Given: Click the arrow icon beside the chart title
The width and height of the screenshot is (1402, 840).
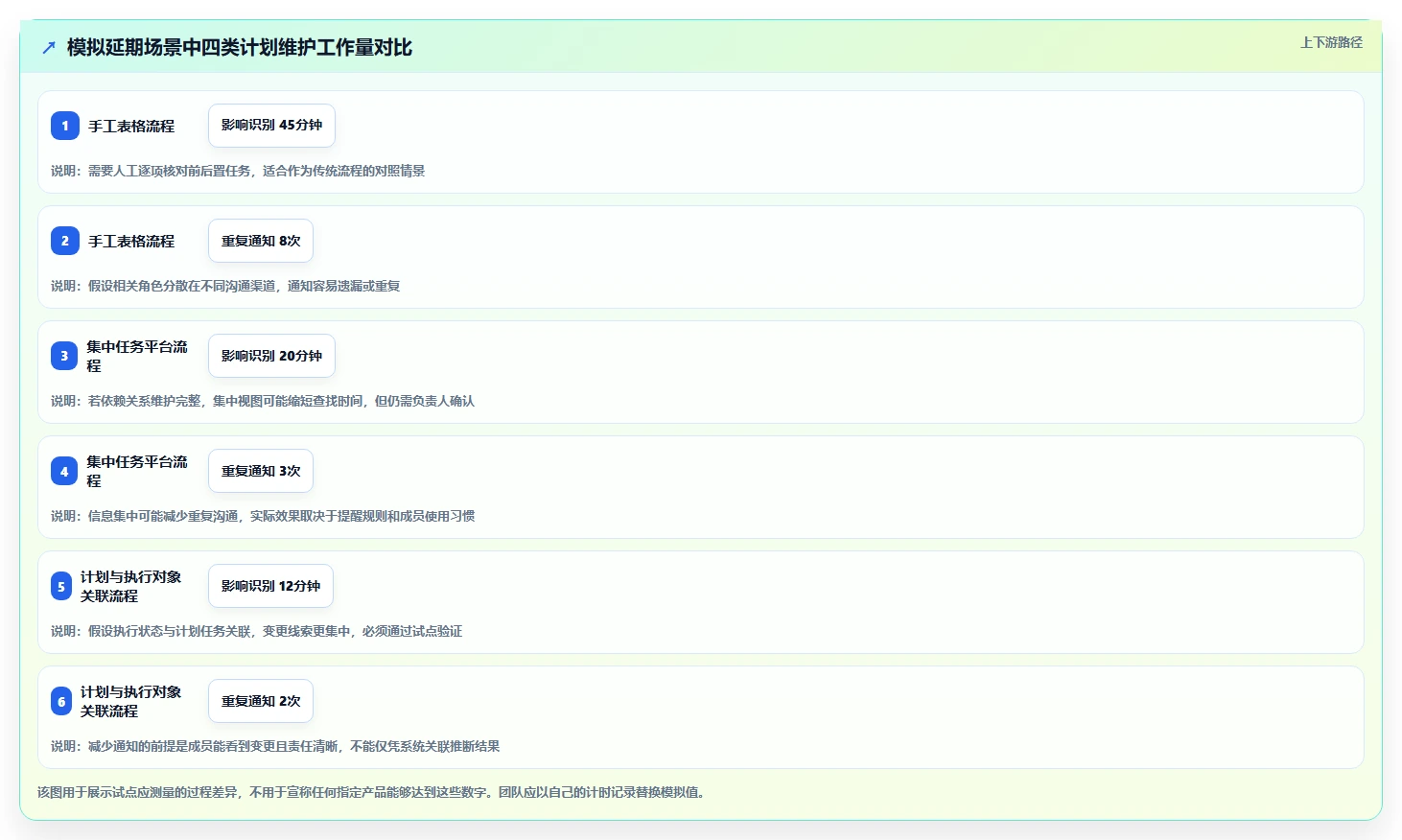Looking at the screenshot, I should tap(49, 47).
